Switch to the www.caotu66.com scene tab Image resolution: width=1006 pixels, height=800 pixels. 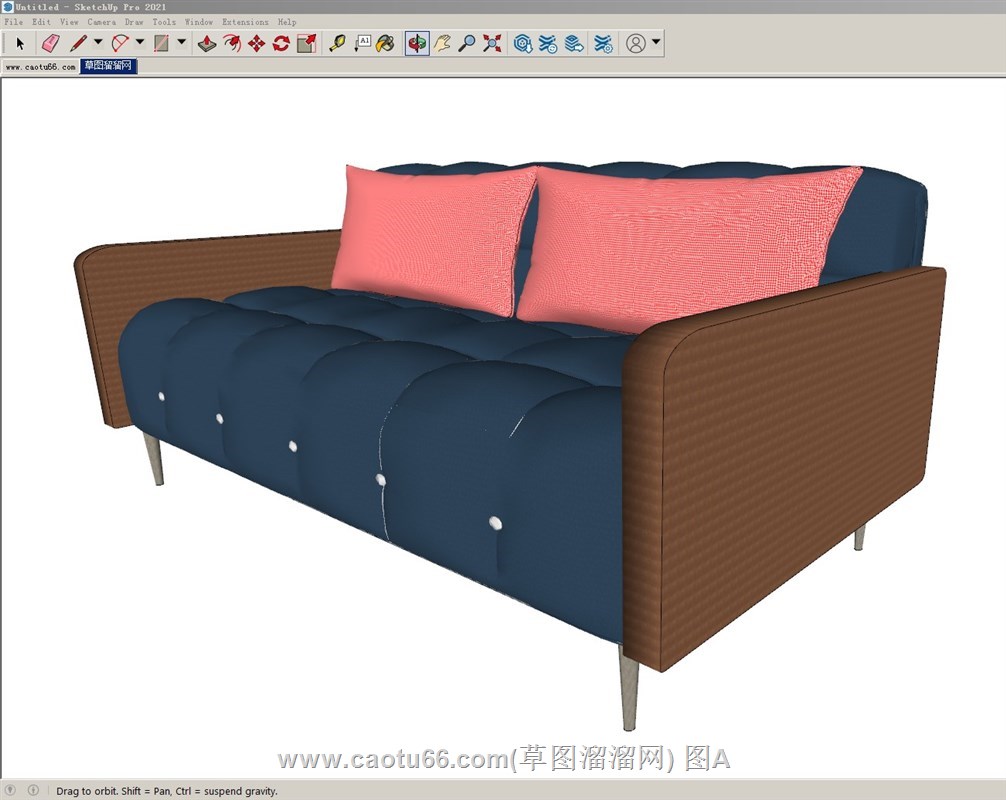tap(40, 67)
